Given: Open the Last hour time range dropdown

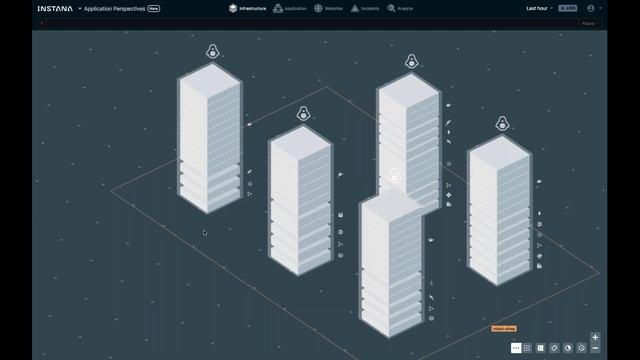Looking at the screenshot, I should click(x=539, y=8).
